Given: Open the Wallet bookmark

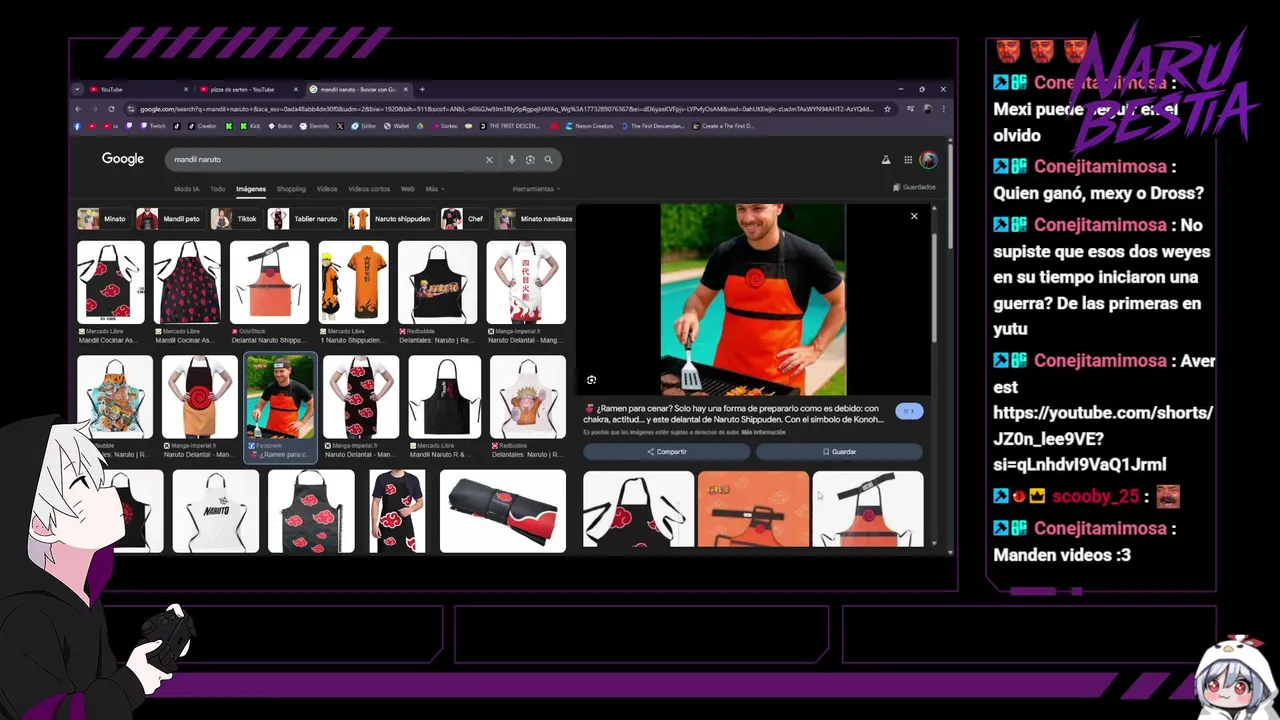Looking at the screenshot, I should point(396,126).
